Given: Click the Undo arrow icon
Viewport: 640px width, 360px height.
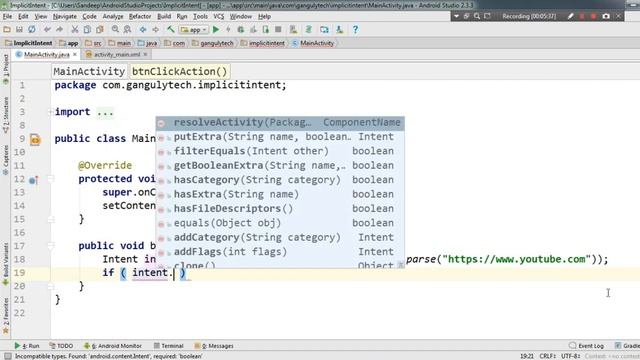Looking at the screenshot, I should pos(47,29).
